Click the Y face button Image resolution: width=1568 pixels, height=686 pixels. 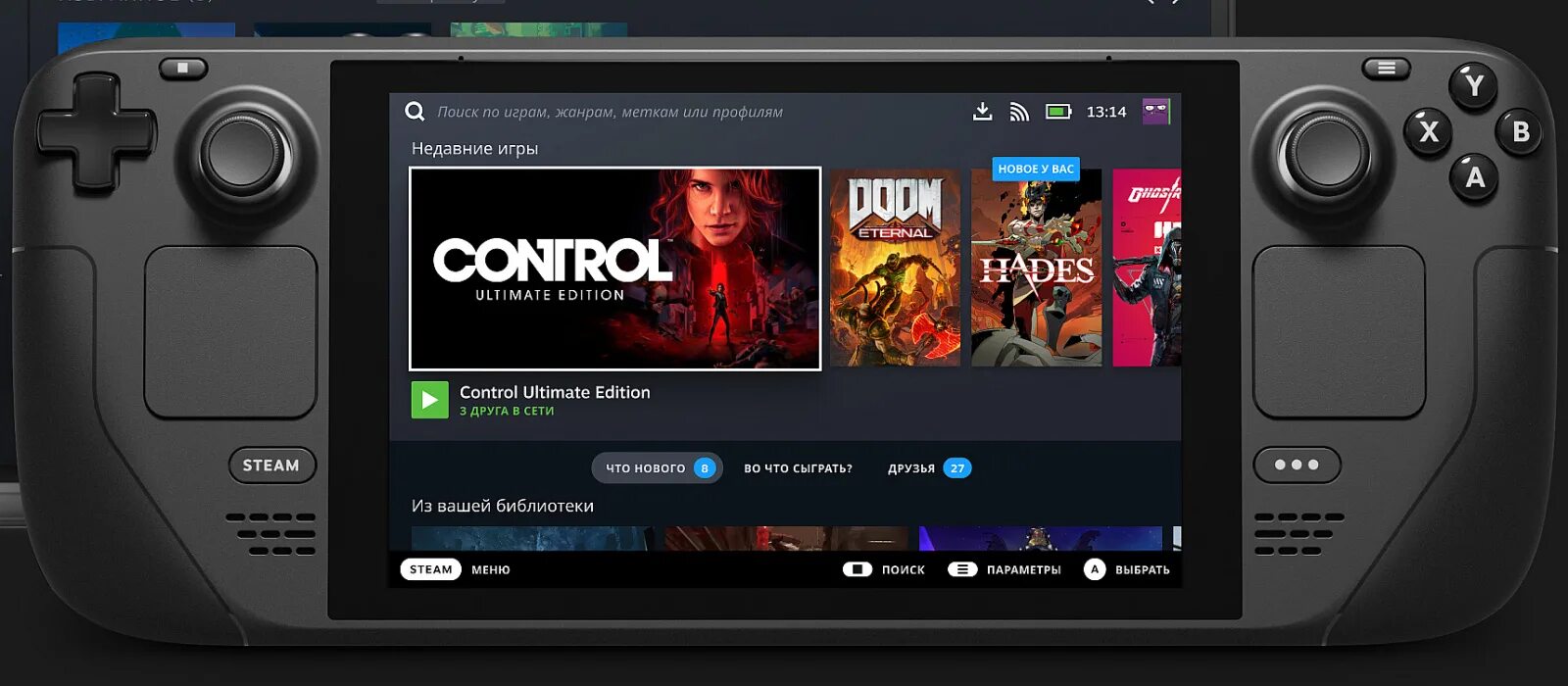(x=1474, y=86)
